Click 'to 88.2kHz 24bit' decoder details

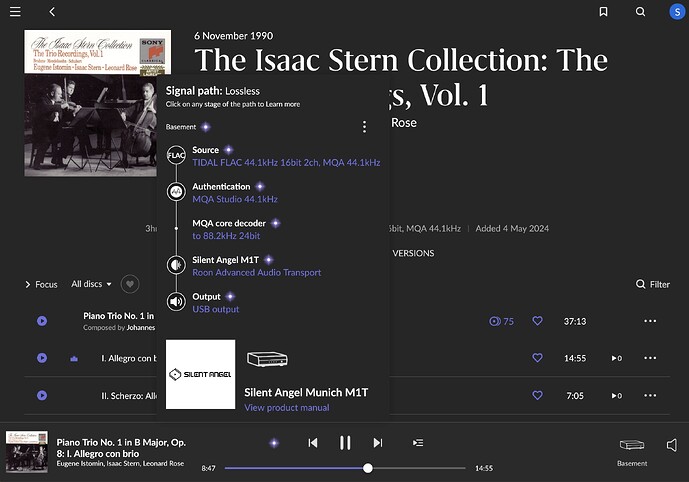point(226,236)
